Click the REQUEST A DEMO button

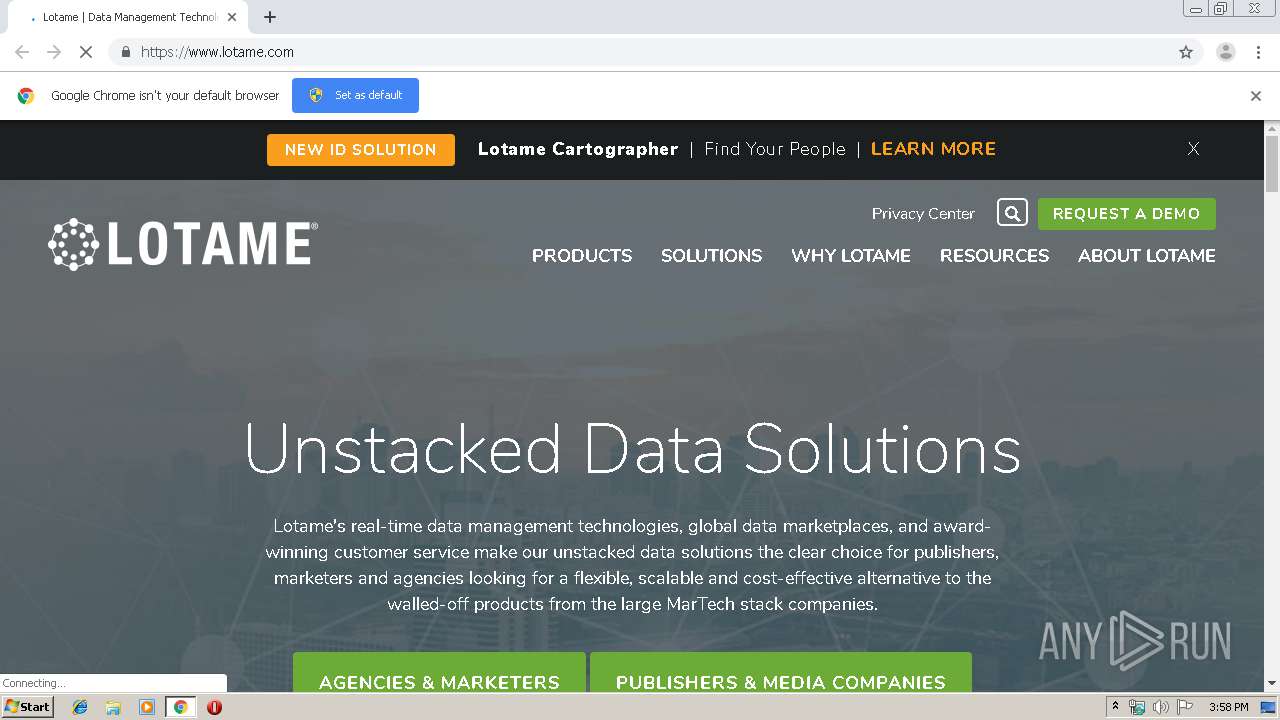coord(1127,214)
